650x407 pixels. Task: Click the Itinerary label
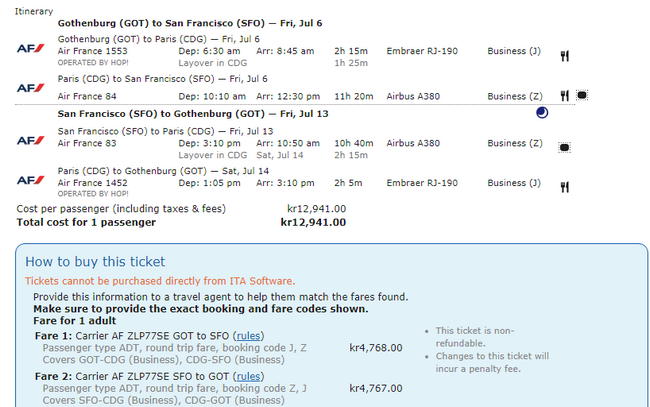34,12
